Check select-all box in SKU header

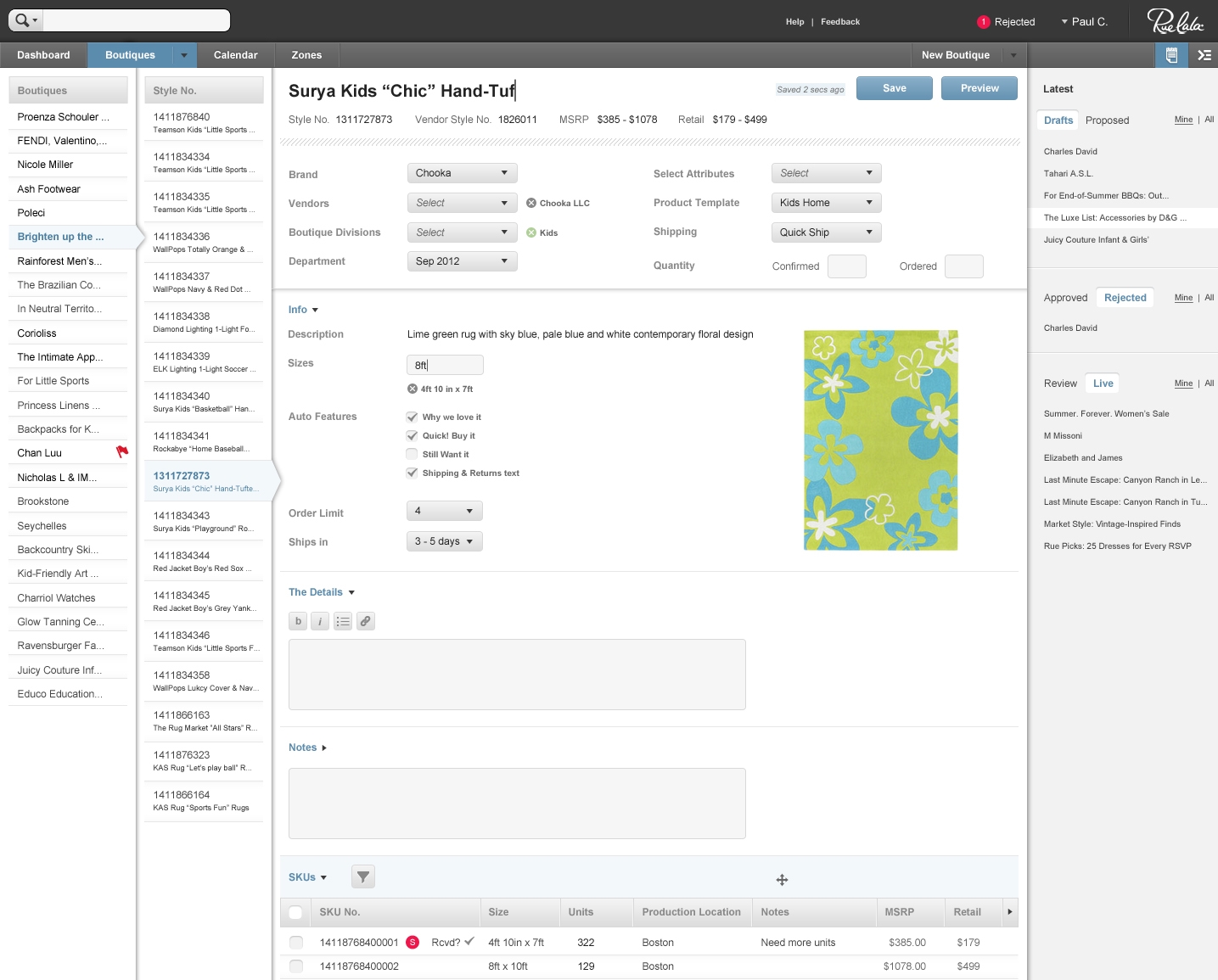pyautogui.click(x=295, y=912)
